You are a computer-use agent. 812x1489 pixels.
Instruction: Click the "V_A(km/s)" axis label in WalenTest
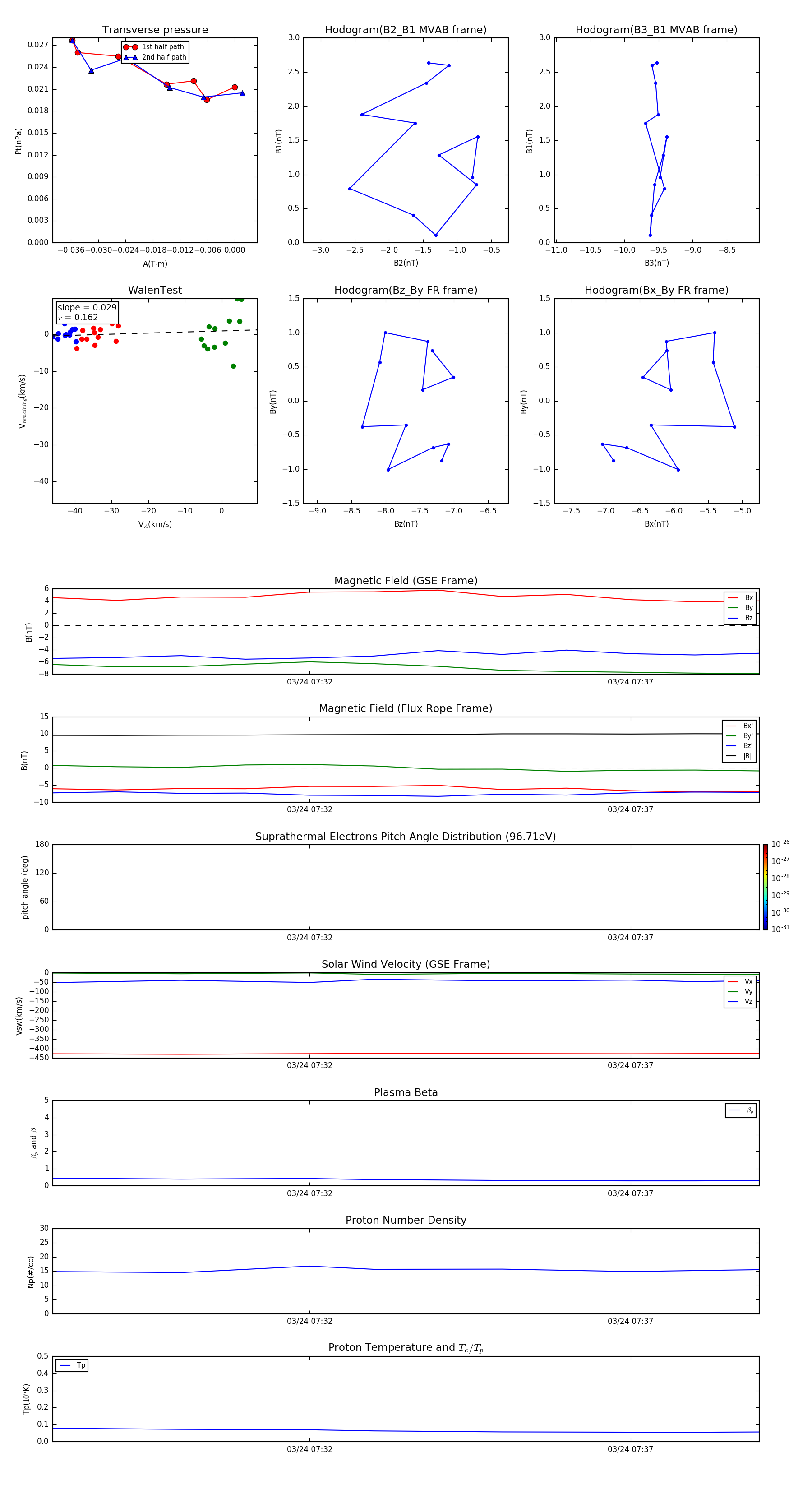(155, 524)
